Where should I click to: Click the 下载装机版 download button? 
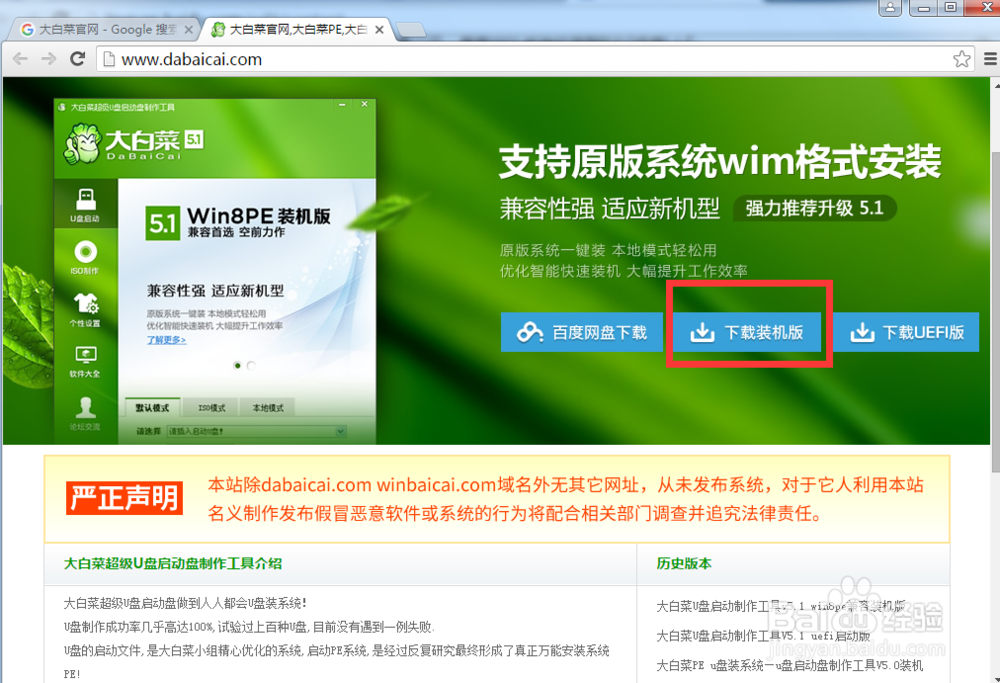[x=747, y=332]
